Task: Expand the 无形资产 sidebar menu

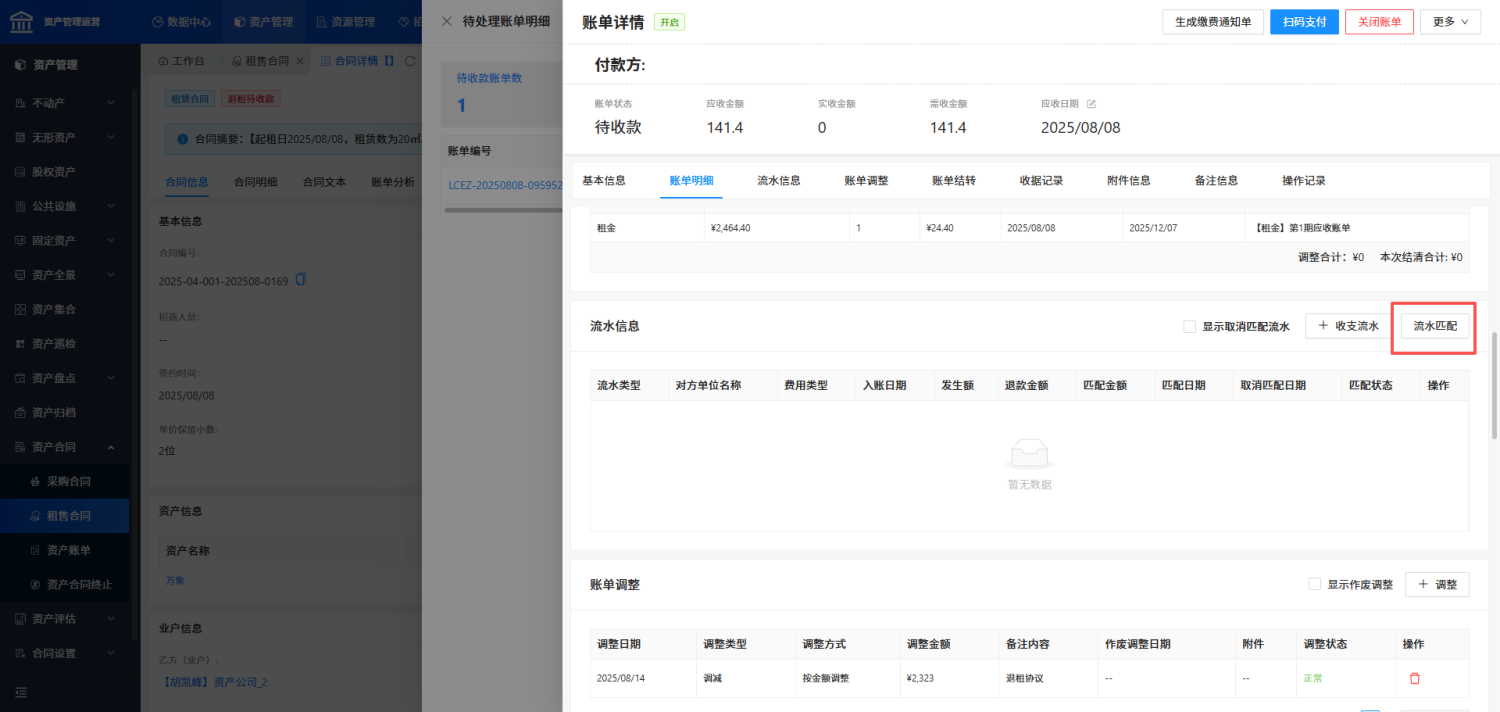Action: click(x=111, y=137)
